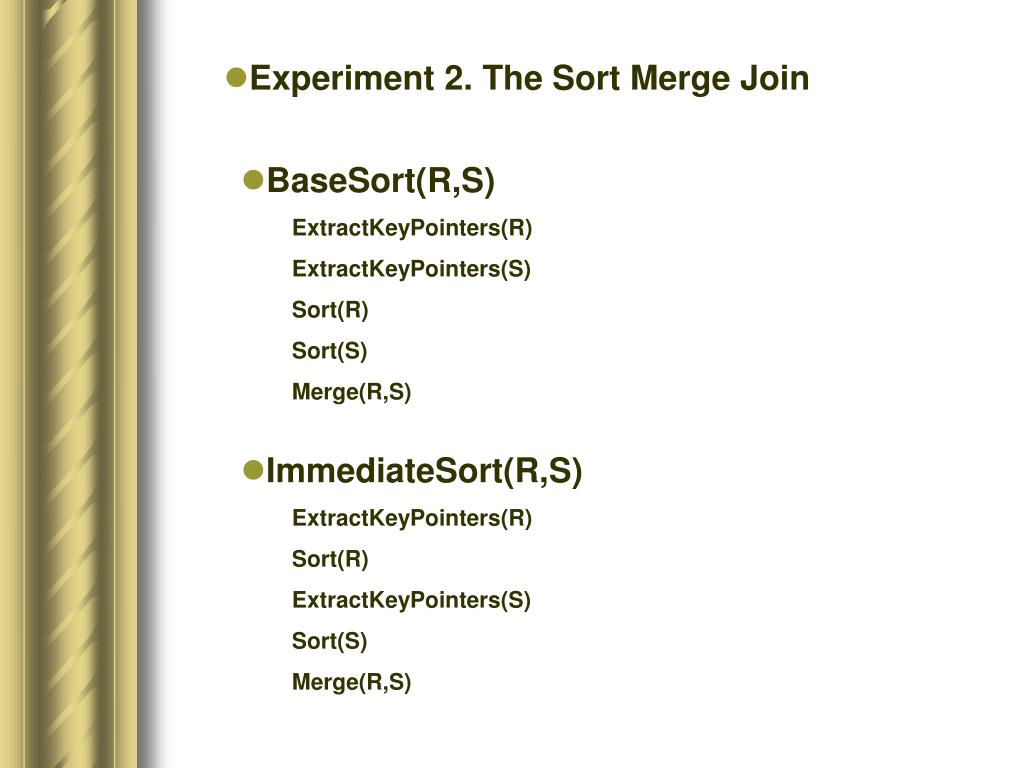The height and width of the screenshot is (768, 1024).
Task: Click Sort(R) under ImmediateSort
Action: 330,559
